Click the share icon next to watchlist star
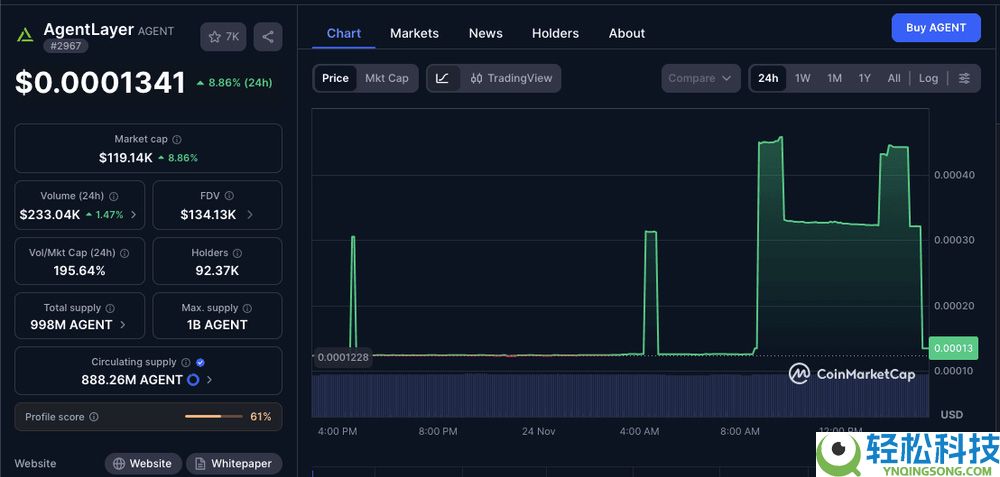Viewport: 1000px width, 477px height. click(x=267, y=37)
